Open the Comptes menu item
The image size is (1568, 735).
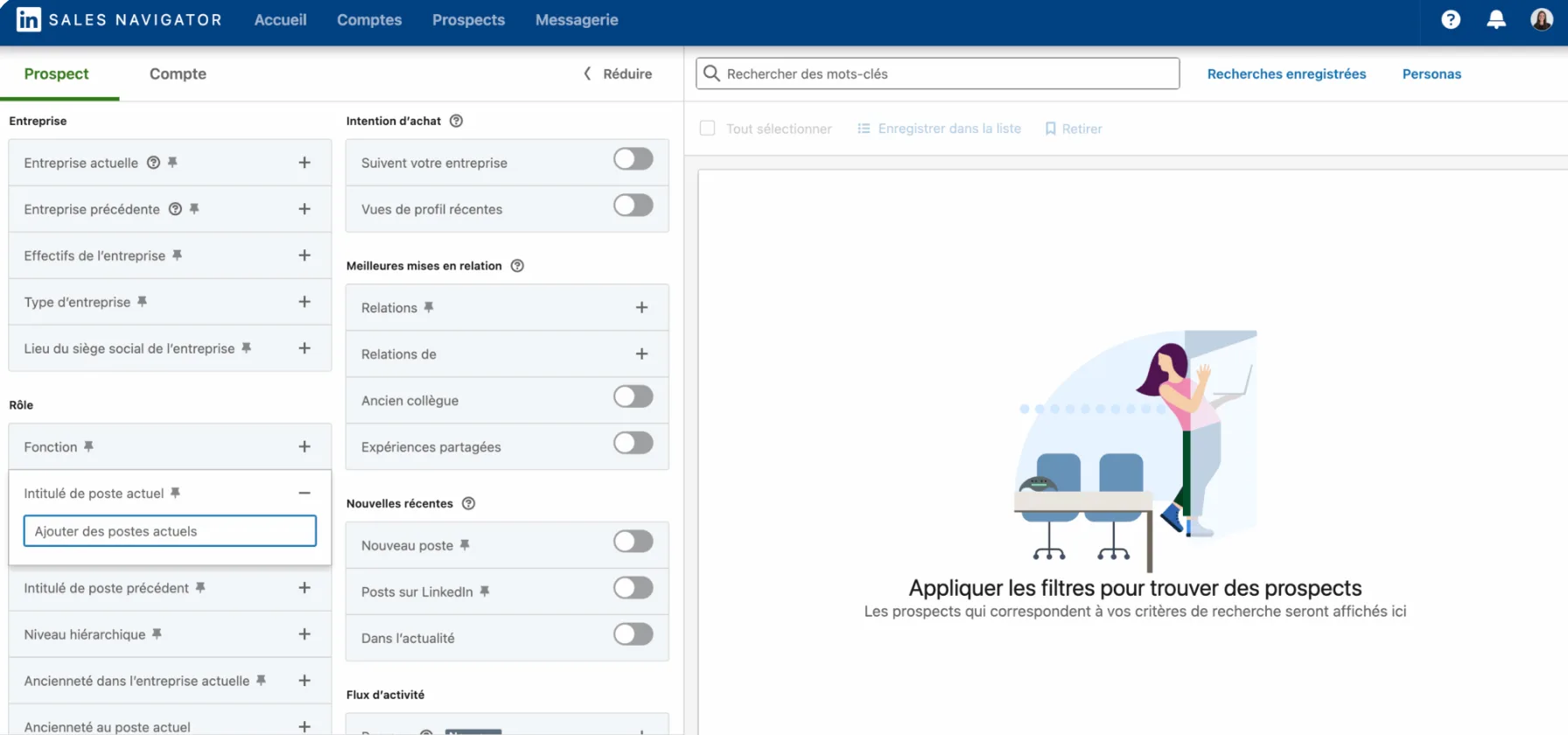369,19
